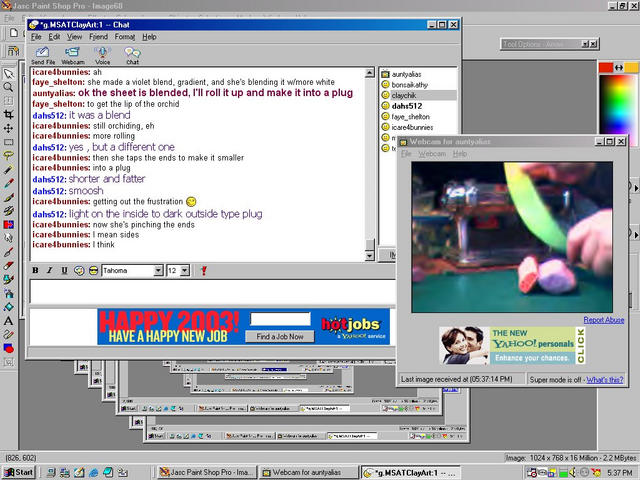Switch to Webcam for auntyalias taskbar button

[x=309, y=472]
